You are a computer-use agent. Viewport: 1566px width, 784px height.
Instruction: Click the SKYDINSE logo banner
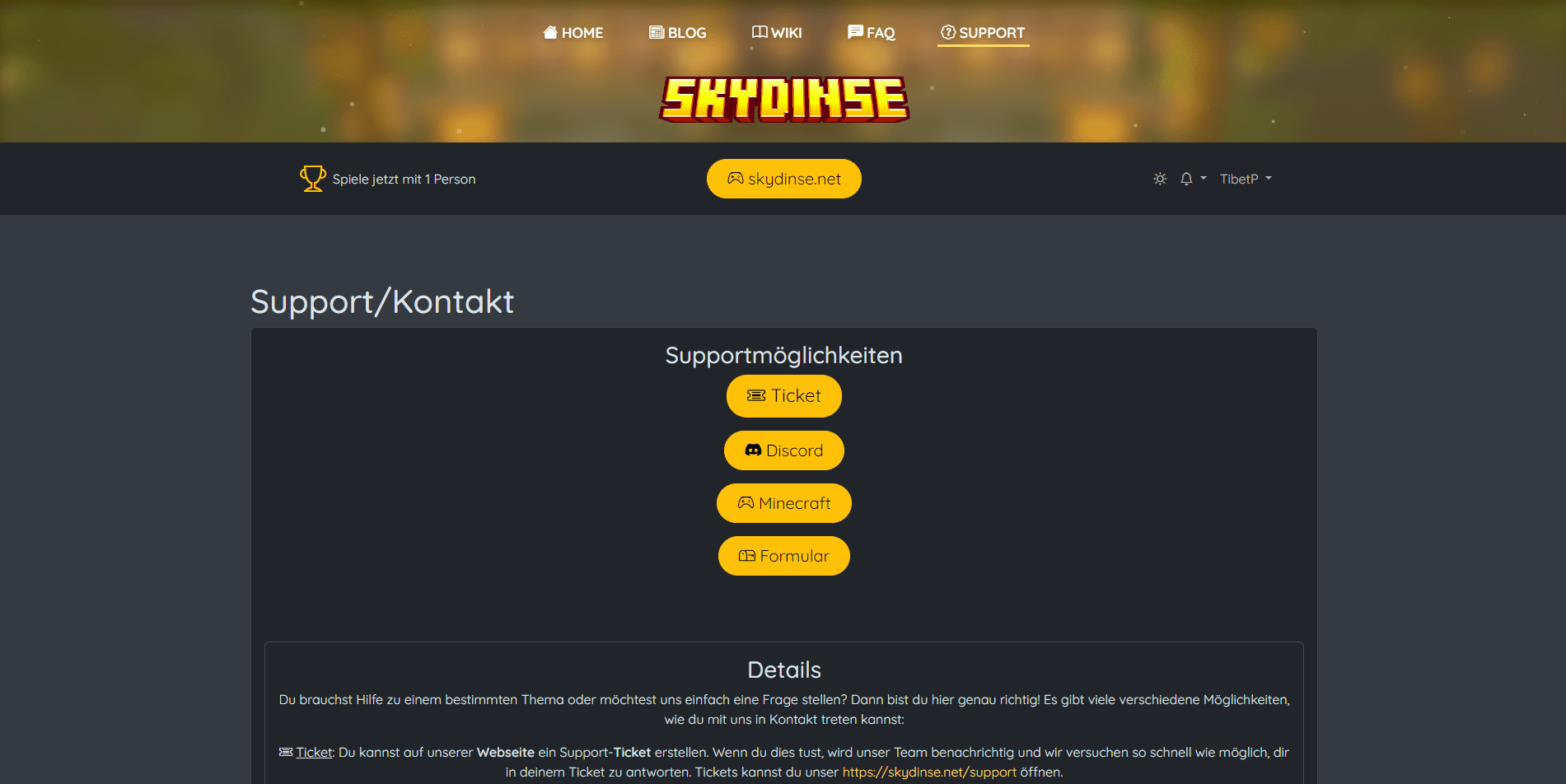tap(784, 100)
